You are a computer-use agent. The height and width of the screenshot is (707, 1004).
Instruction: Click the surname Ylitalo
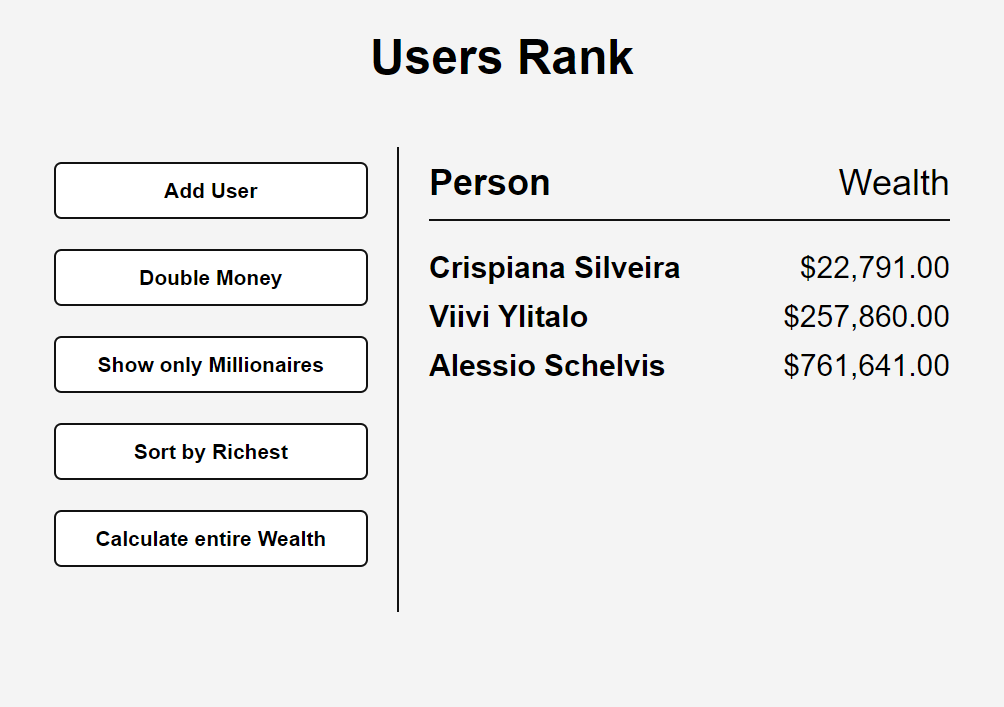tap(546, 317)
